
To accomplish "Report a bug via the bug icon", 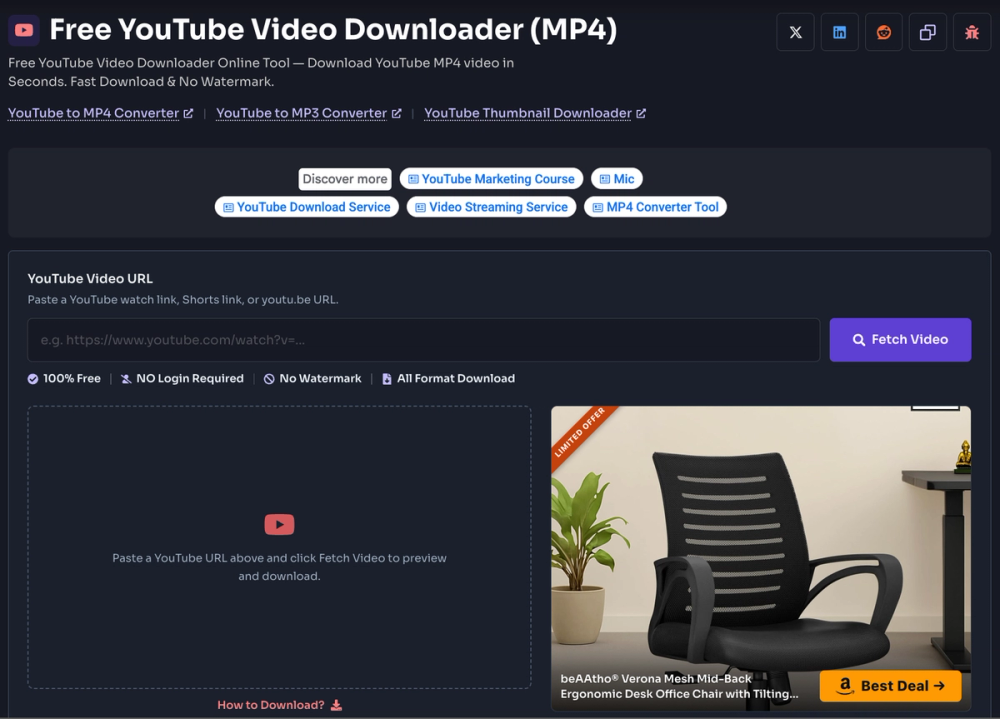I will coord(971,32).
